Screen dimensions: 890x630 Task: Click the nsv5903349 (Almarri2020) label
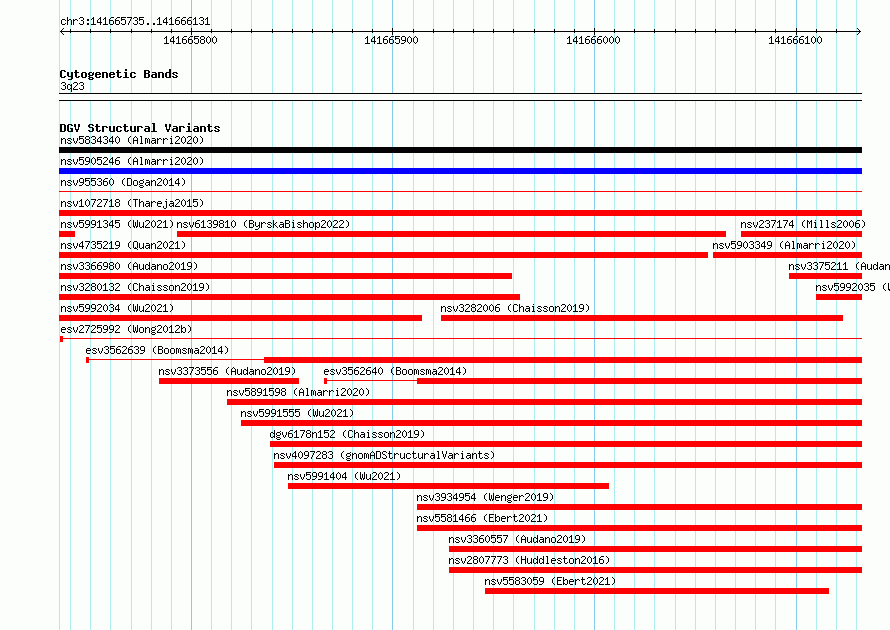(784, 245)
